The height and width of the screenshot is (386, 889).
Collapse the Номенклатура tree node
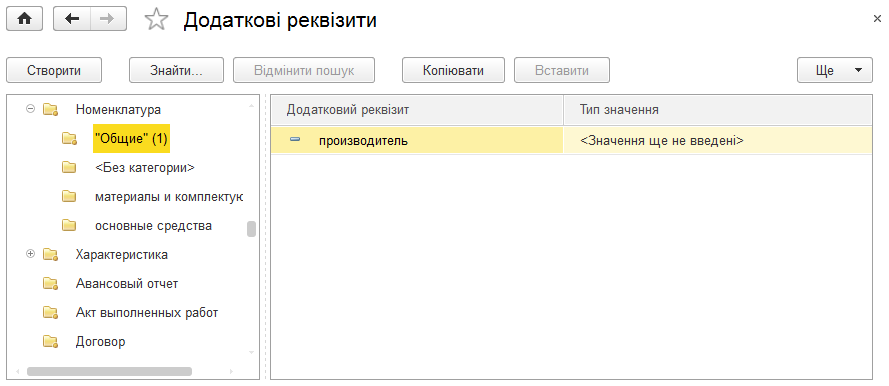31,109
